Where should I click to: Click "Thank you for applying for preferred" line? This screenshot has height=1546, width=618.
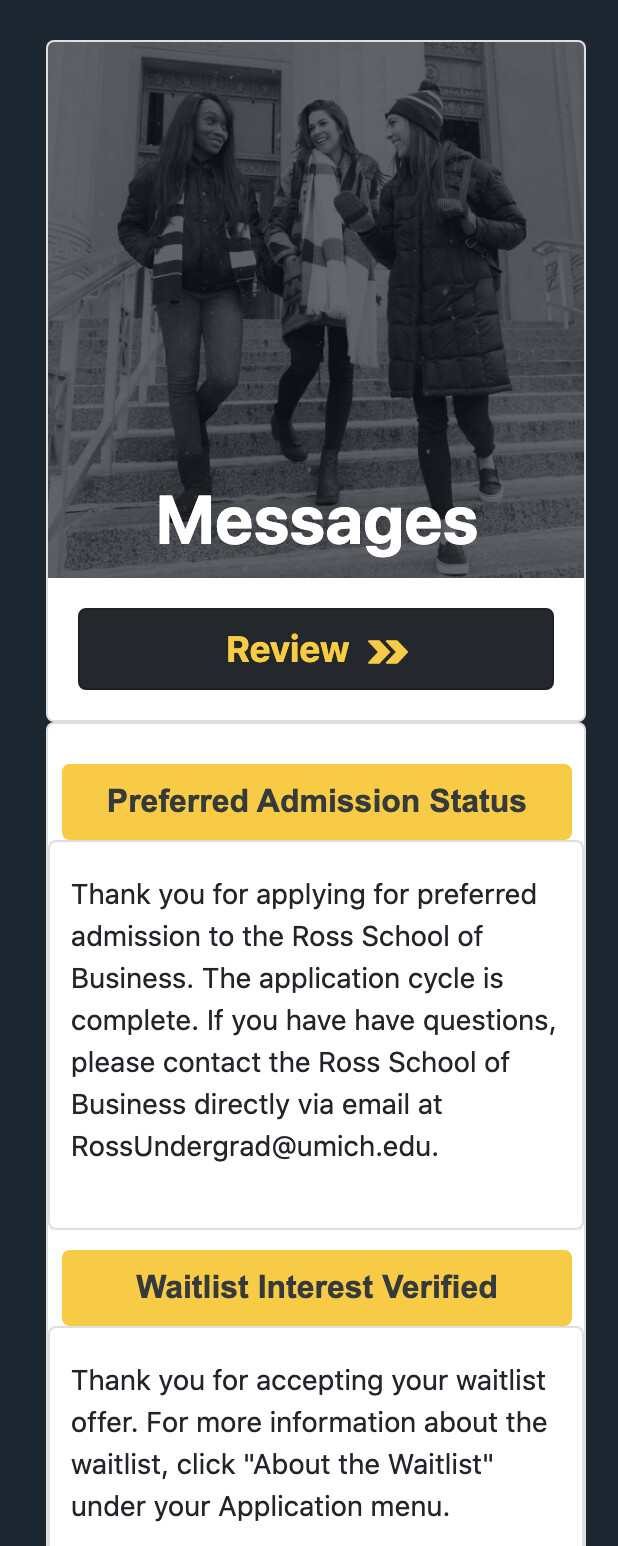[x=304, y=894]
